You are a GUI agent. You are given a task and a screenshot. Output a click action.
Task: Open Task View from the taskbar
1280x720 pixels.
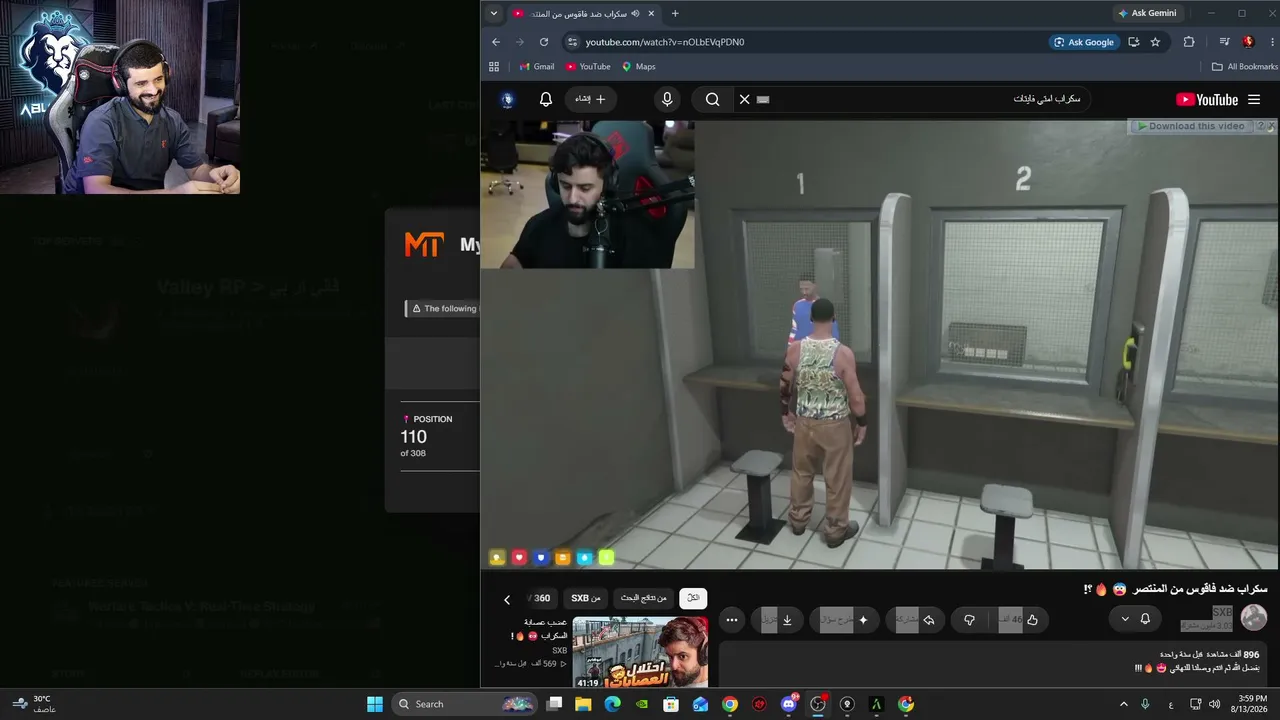click(x=555, y=704)
